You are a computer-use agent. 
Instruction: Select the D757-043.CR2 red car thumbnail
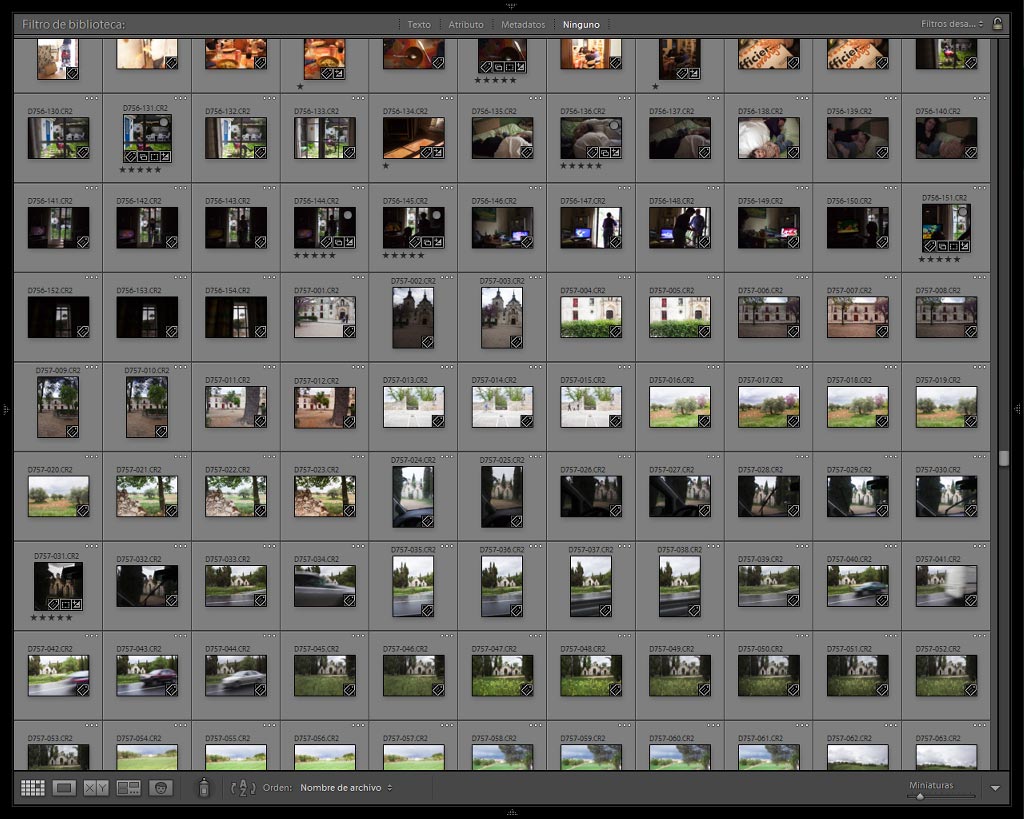pos(147,675)
